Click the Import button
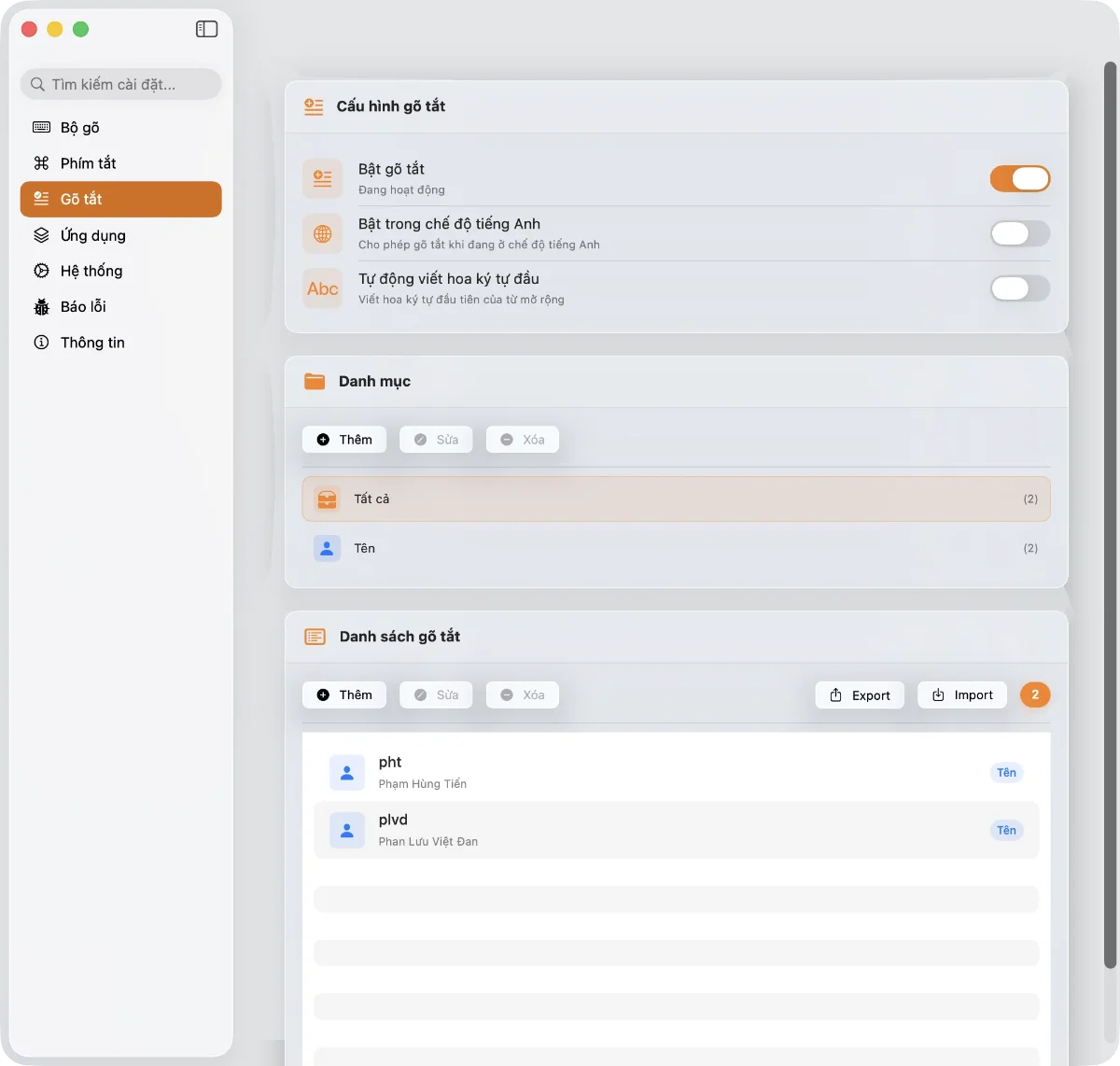 click(x=962, y=695)
